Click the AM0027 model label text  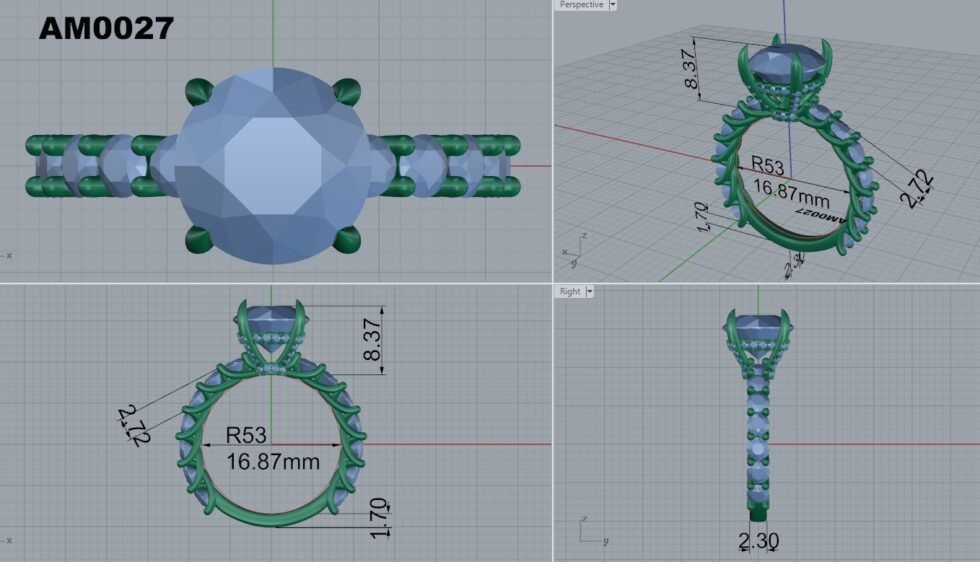106,28
